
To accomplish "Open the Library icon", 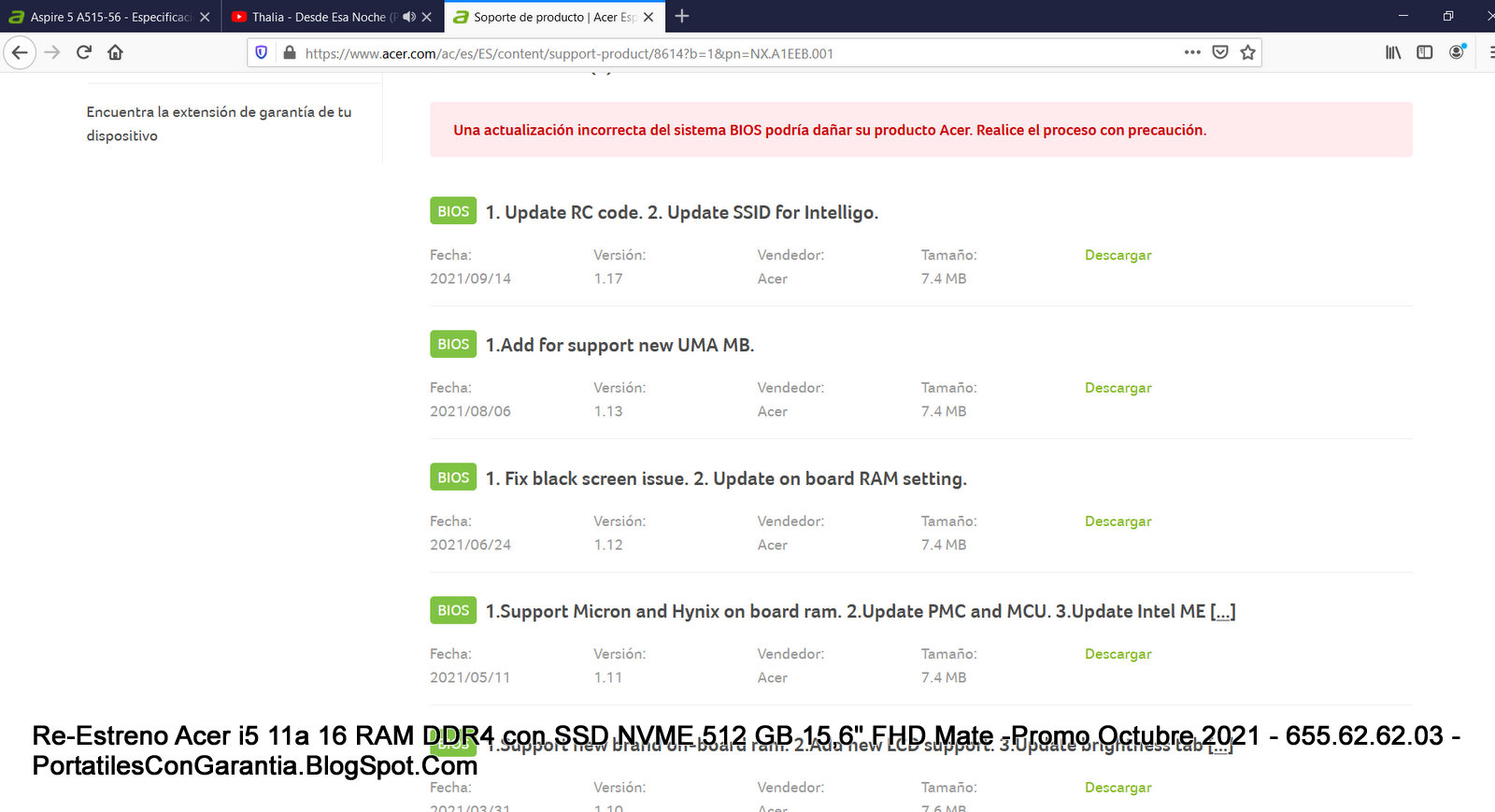I will 1393,52.
